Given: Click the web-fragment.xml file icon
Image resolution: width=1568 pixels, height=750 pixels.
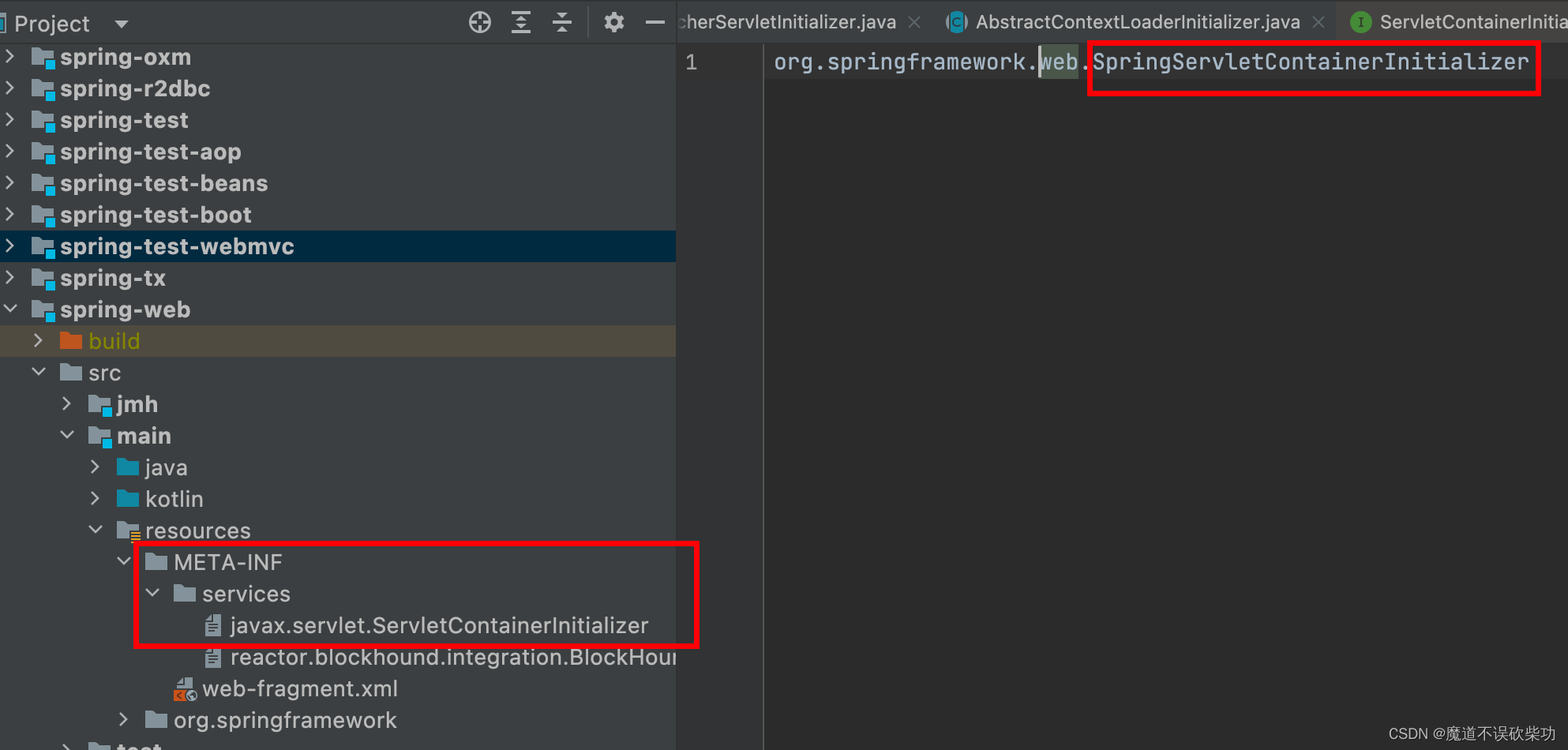Looking at the screenshot, I should pos(186,689).
